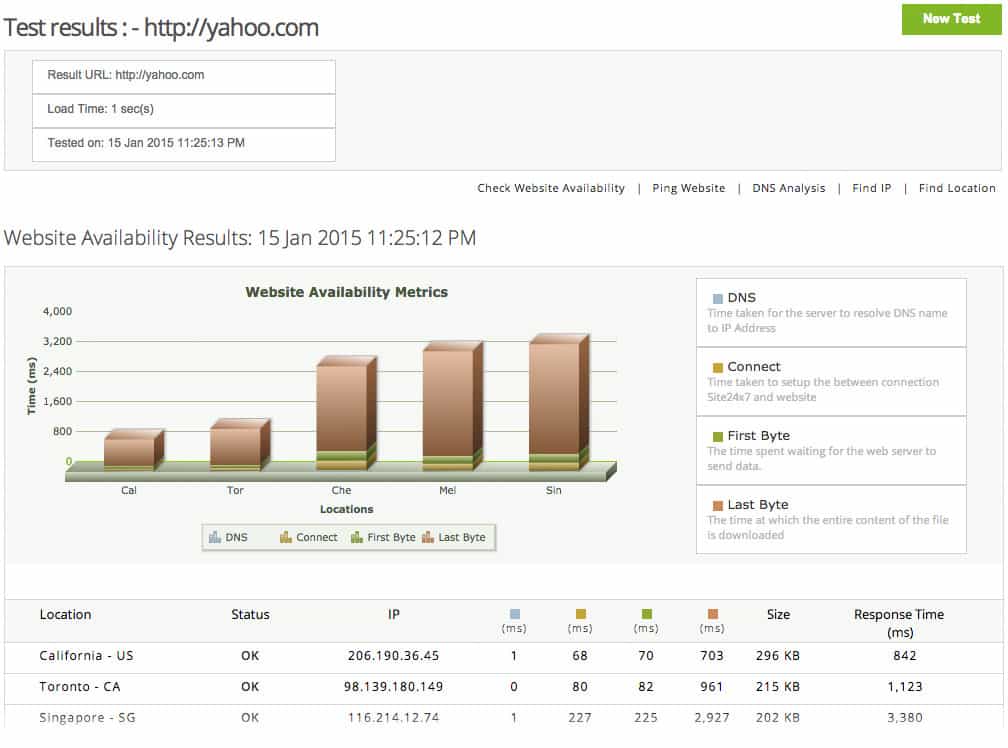Image resolution: width=1008 pixels, height=748 pixels.
Task: Click the Tested on: 15 Jan 2015 row
Action: [x=184, y=145]
